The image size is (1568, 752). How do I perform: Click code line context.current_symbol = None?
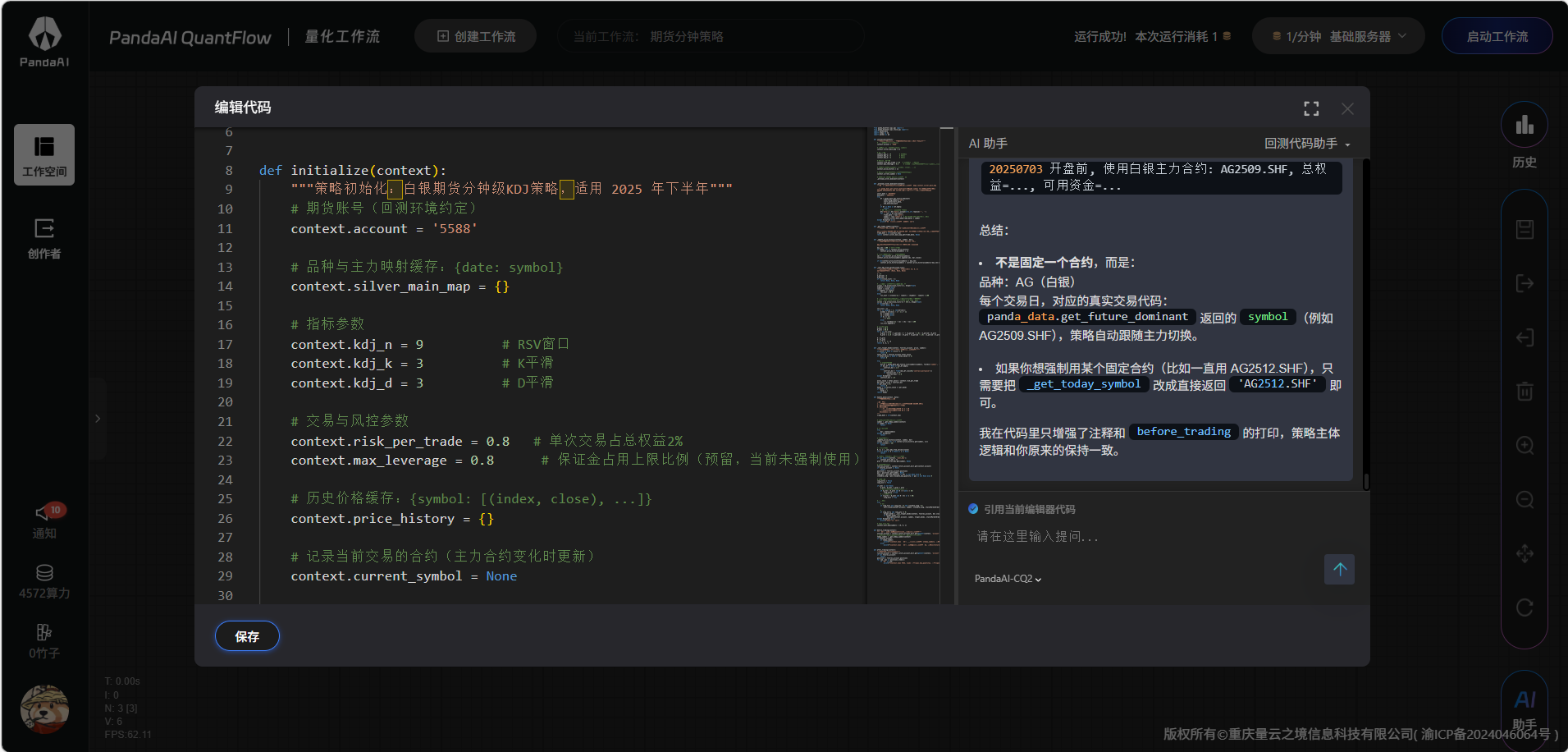click(x=404, y=576)
